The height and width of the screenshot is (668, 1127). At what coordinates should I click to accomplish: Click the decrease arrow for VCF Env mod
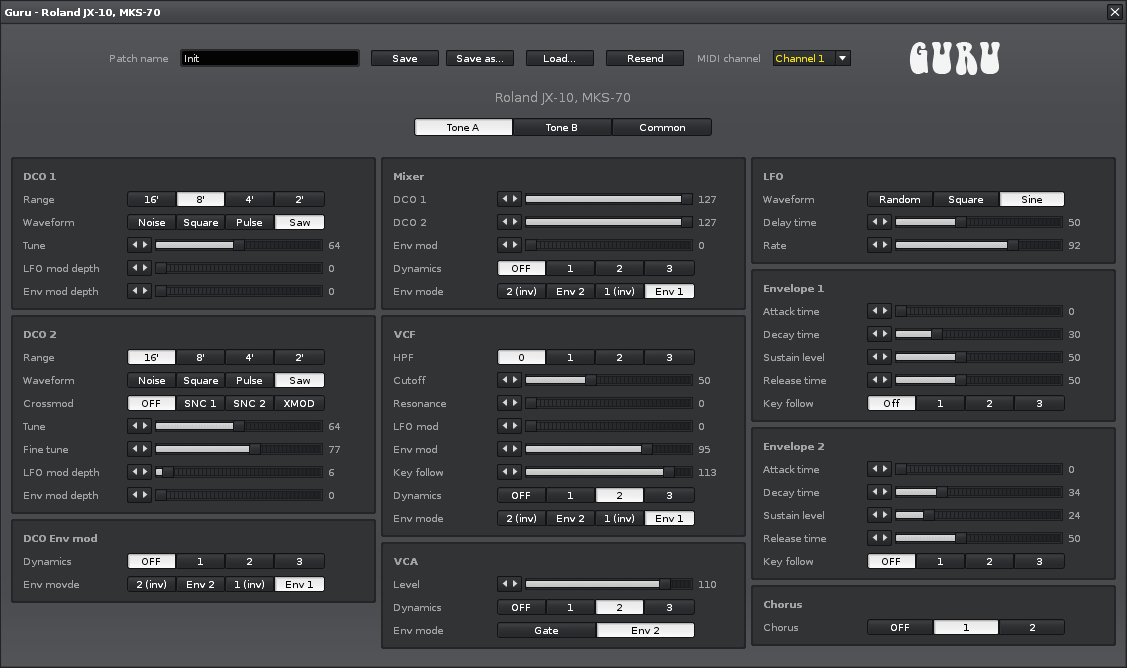click(x=505, y=449)
